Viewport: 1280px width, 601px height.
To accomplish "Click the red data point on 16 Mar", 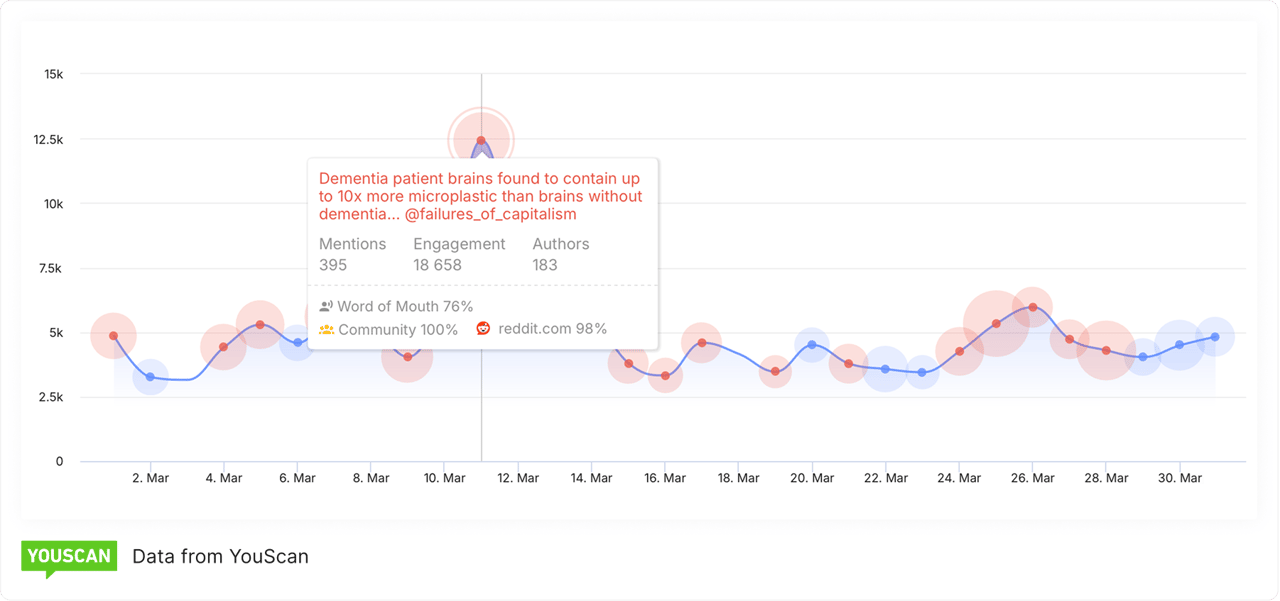I will [x=665, y=376].
